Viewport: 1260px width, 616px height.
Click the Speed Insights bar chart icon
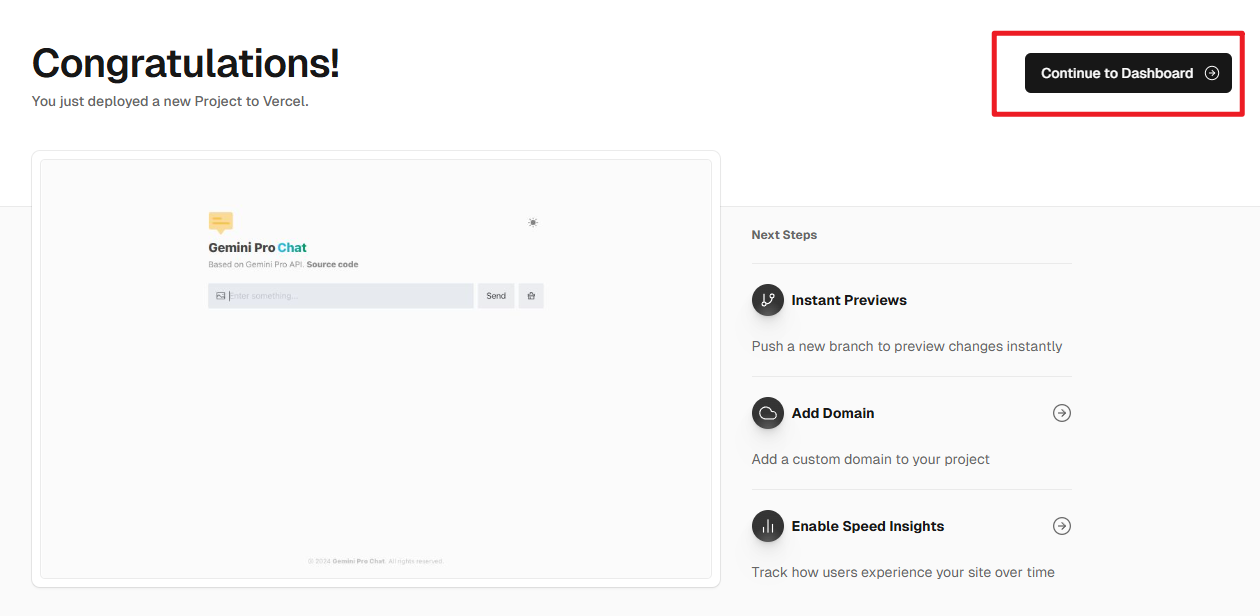[x=768, y=526]
